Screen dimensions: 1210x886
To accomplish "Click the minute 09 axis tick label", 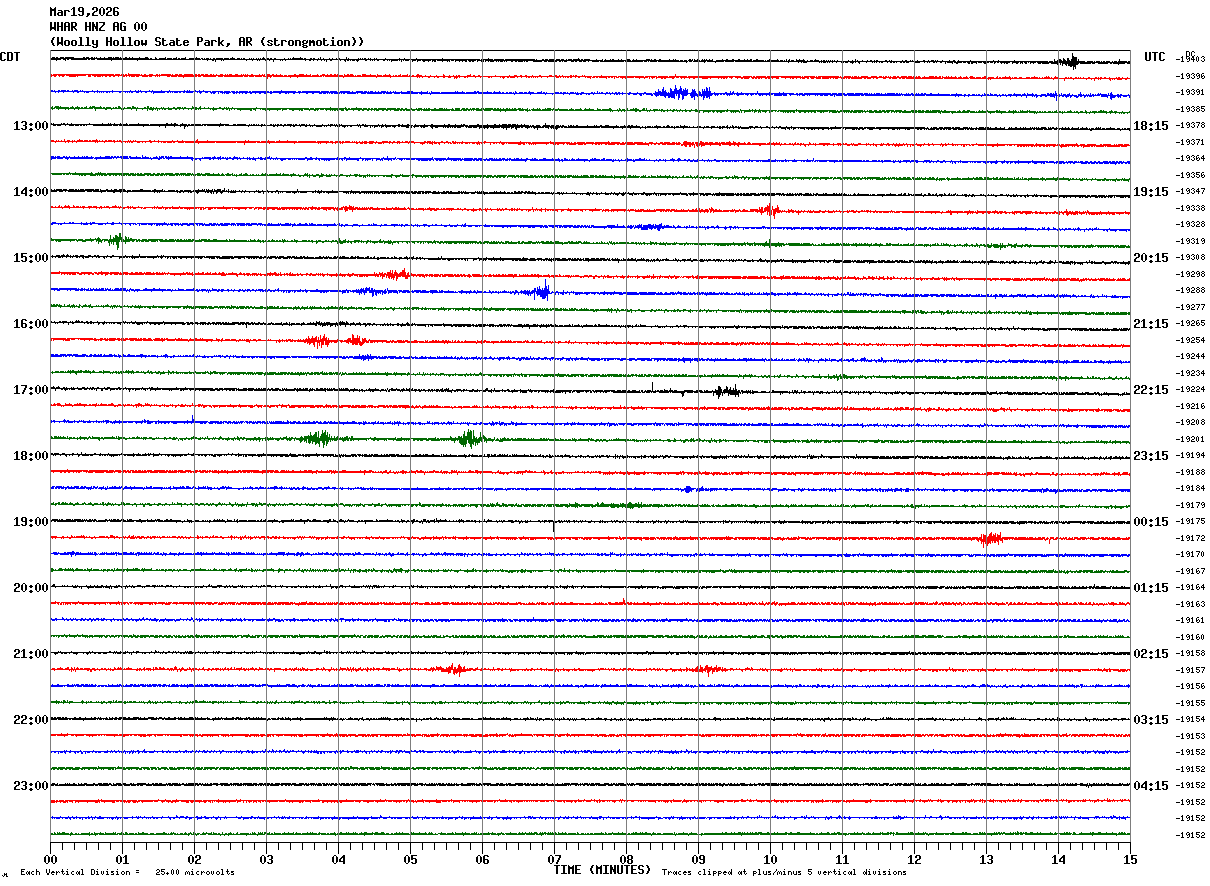I will coord(698,859).
